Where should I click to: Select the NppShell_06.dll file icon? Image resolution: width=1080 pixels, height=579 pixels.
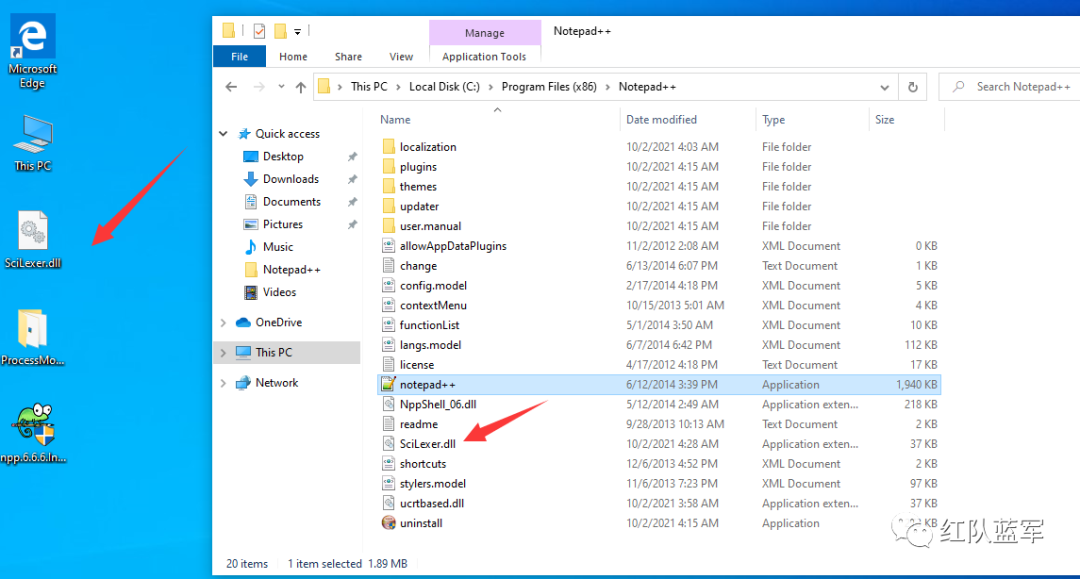(x=388, y=404)
